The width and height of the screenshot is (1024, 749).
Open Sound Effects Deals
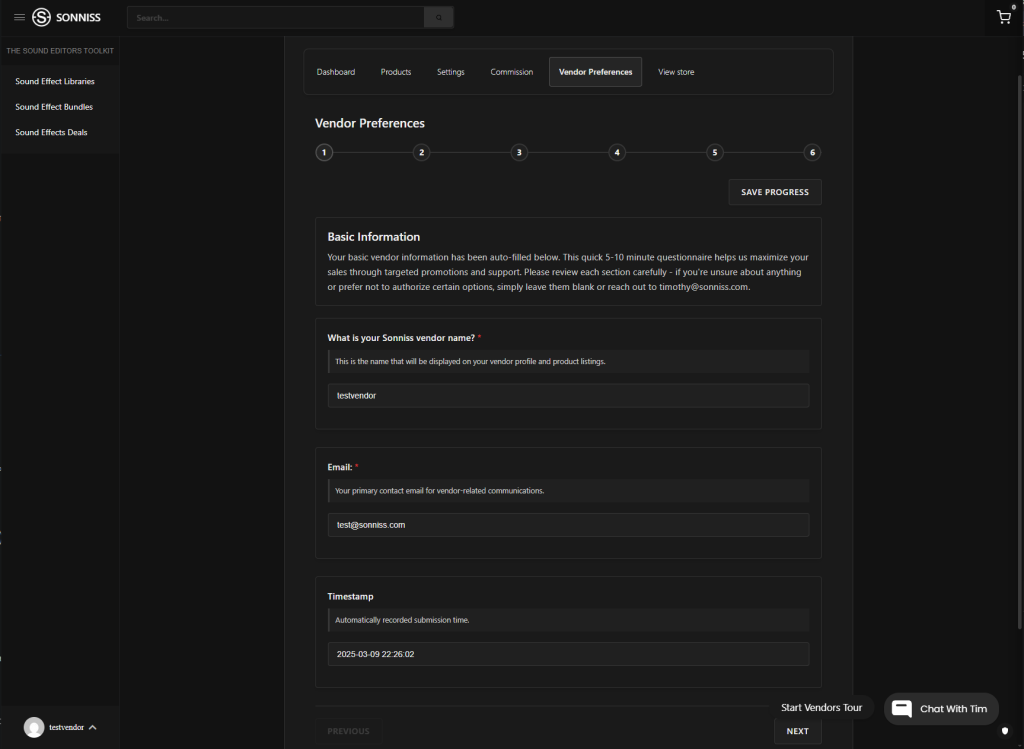click(52, 133)
